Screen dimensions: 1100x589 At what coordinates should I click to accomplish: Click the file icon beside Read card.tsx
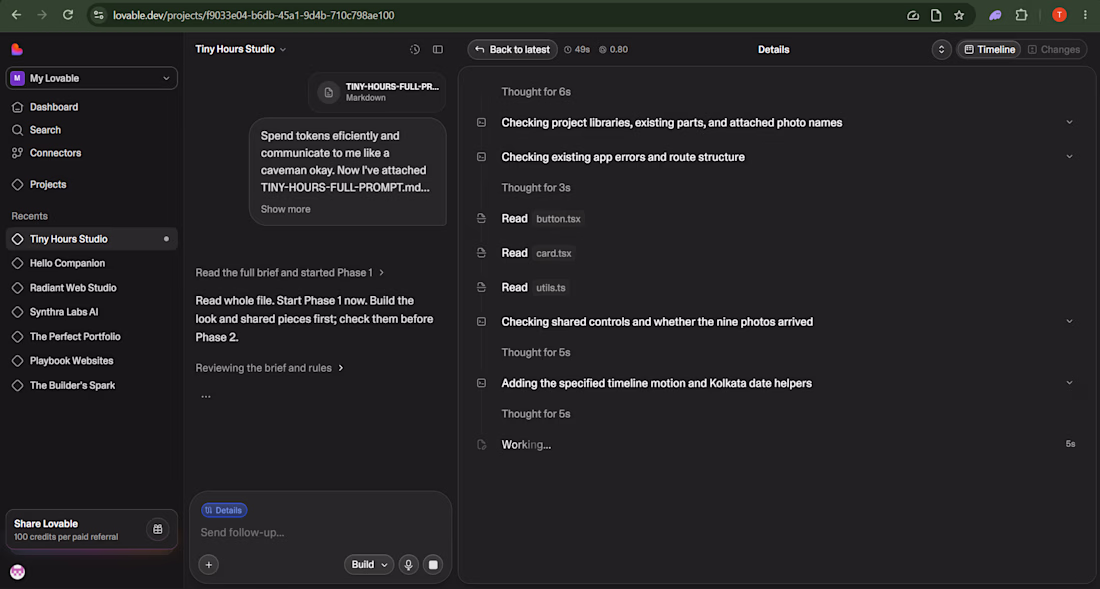[x=481, y=253]
